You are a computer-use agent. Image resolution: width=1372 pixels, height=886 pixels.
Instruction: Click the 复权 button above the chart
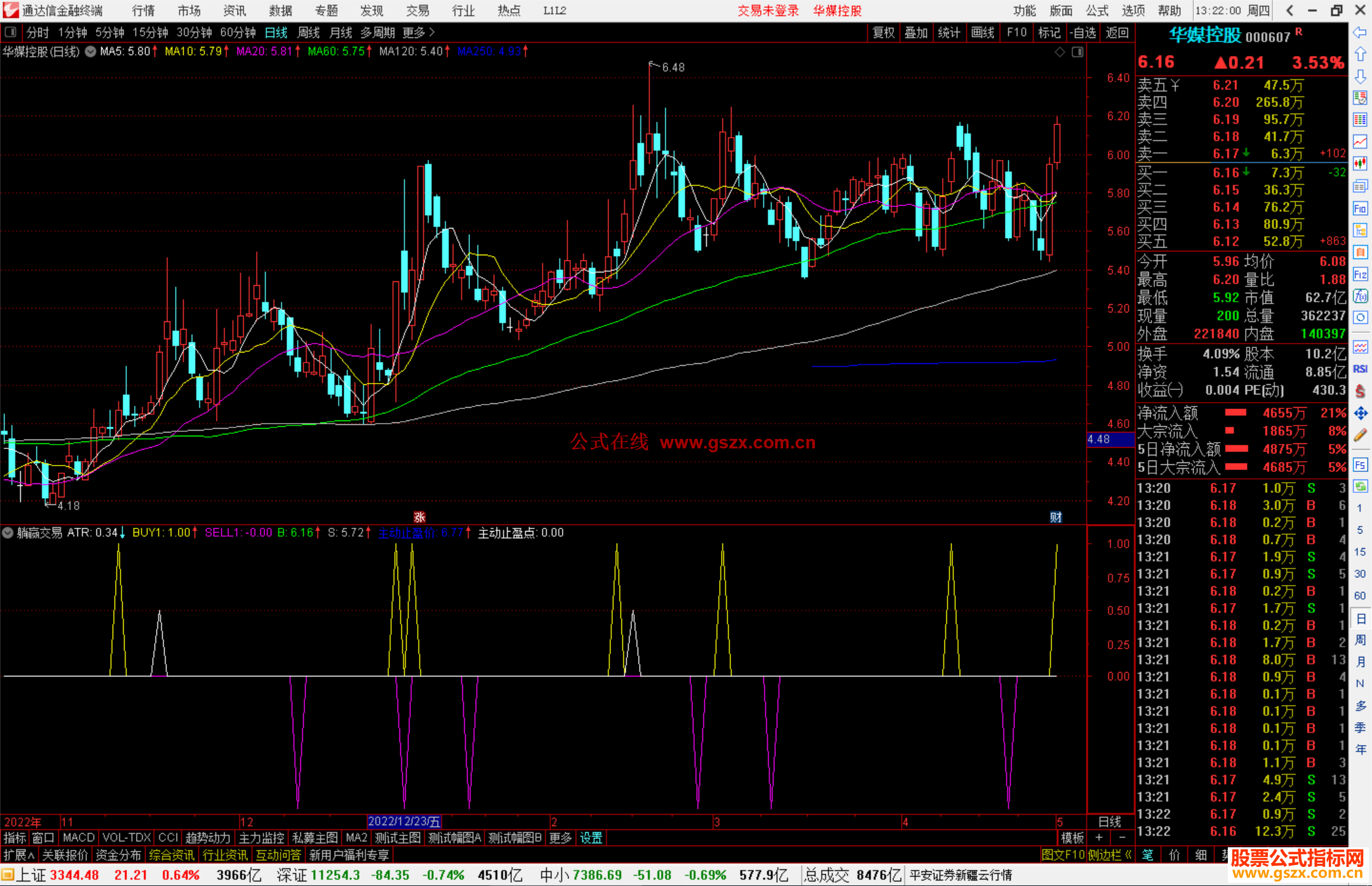click(x=883, y=32)
